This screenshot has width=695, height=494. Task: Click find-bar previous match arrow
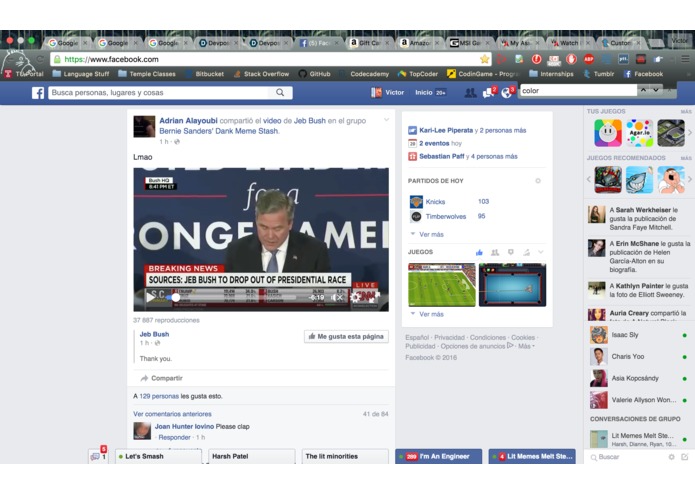coord(644,90)
